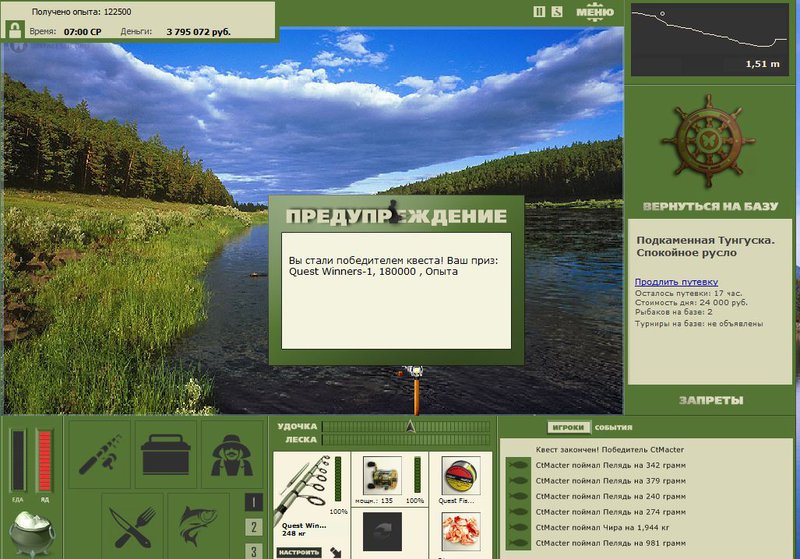Click the reel durability gauge
The height and width of the screenshot is (559, 800).
click(x=417, y=475)
